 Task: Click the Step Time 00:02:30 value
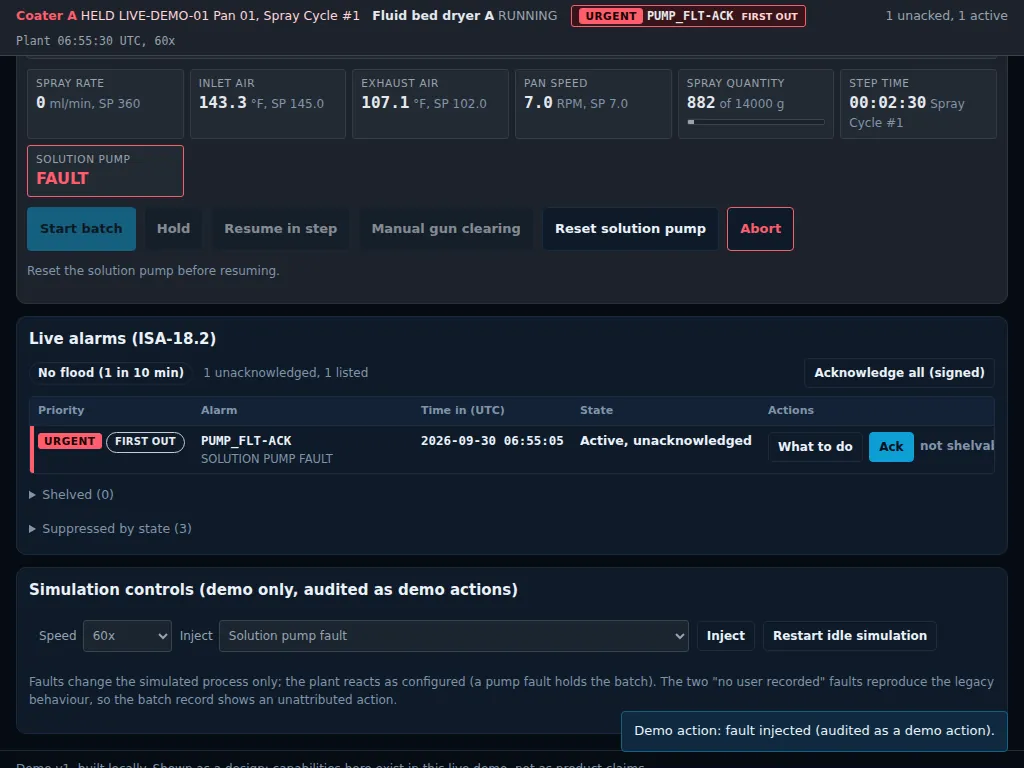tap(888, 103)
